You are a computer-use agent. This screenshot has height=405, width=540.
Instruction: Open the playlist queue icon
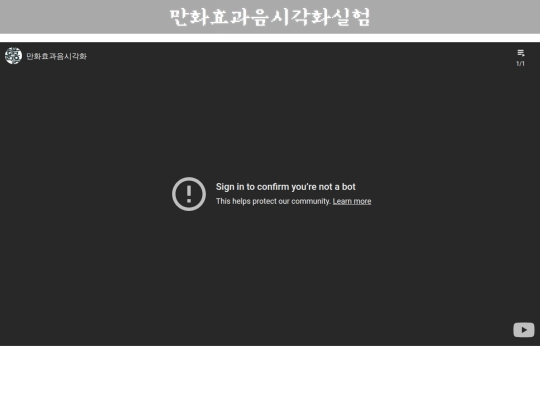pyautogui.click(x=520, y=53)
